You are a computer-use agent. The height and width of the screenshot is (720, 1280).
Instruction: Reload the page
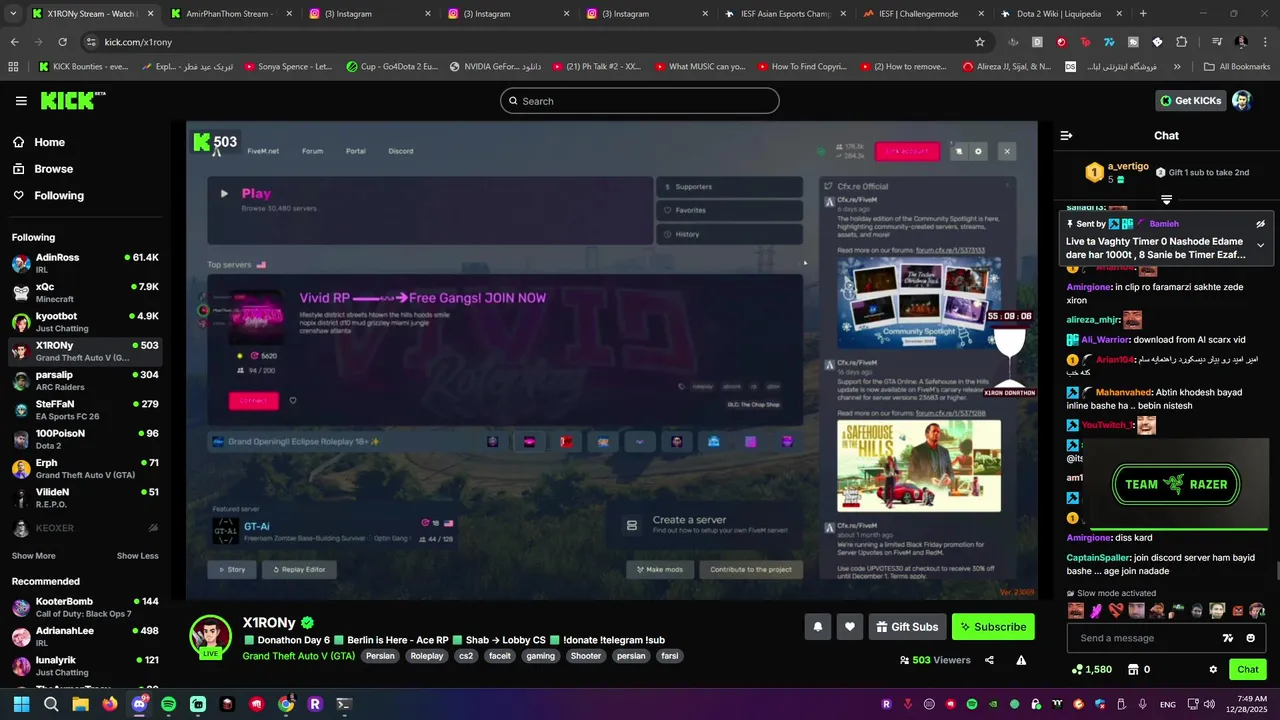click(62, 42)
